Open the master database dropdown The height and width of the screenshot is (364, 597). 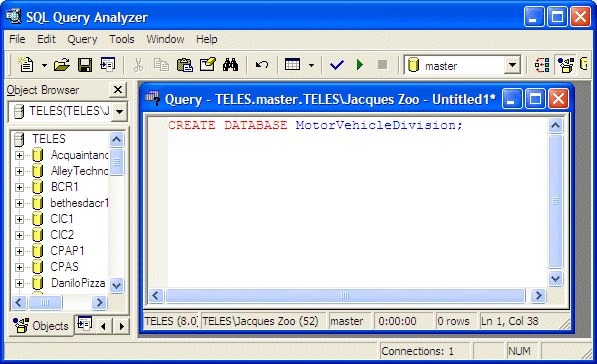point(512,65)
